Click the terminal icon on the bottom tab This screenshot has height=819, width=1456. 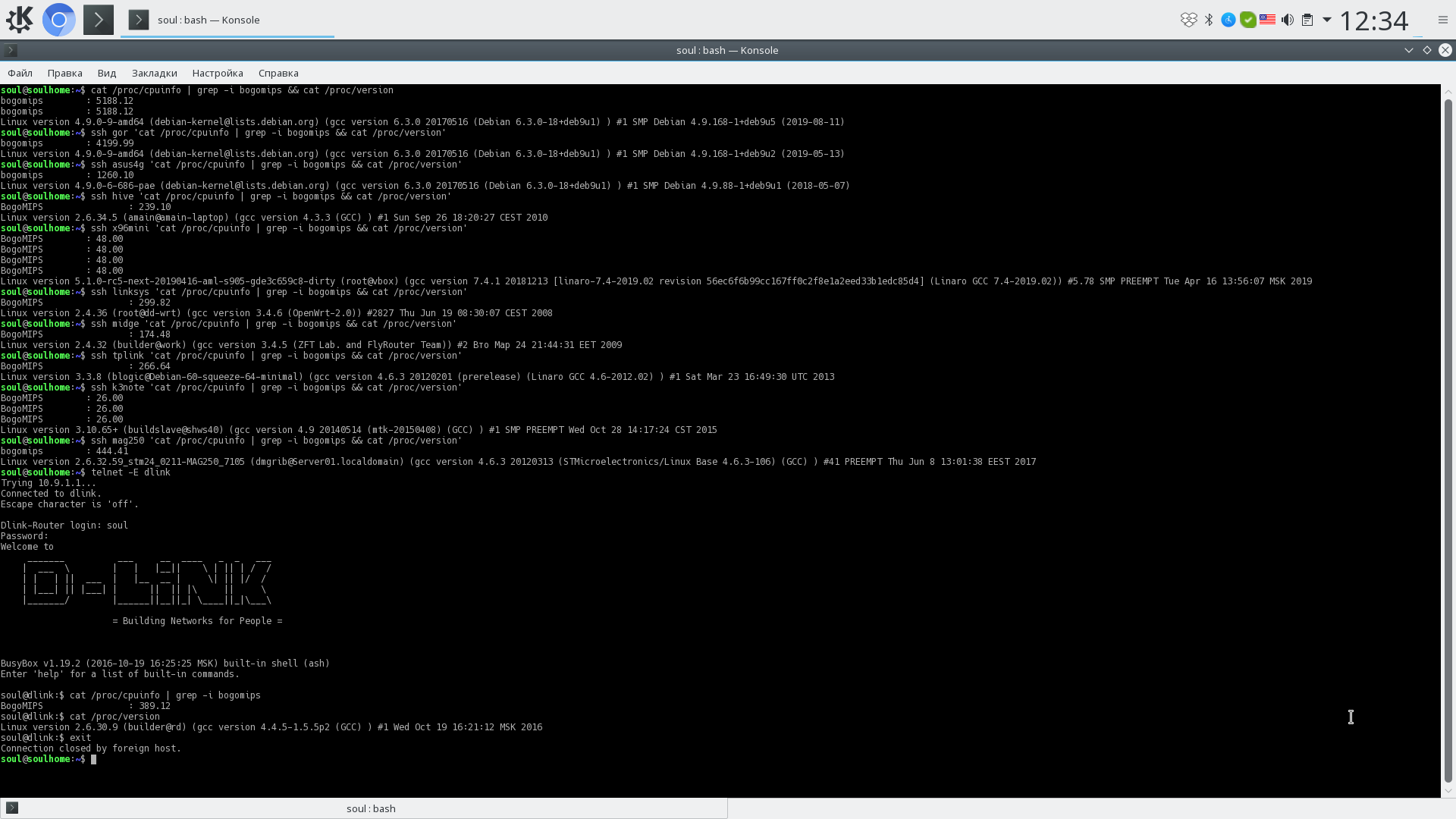(12, 808)
